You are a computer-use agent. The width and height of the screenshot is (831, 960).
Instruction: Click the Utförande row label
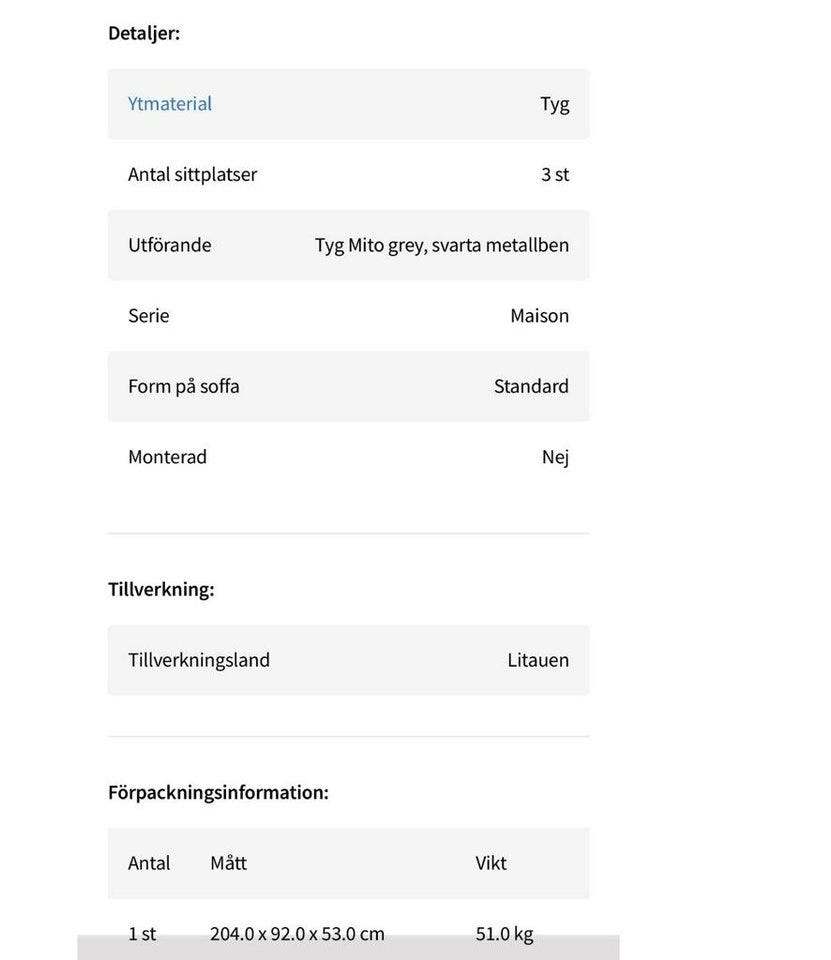169,245
